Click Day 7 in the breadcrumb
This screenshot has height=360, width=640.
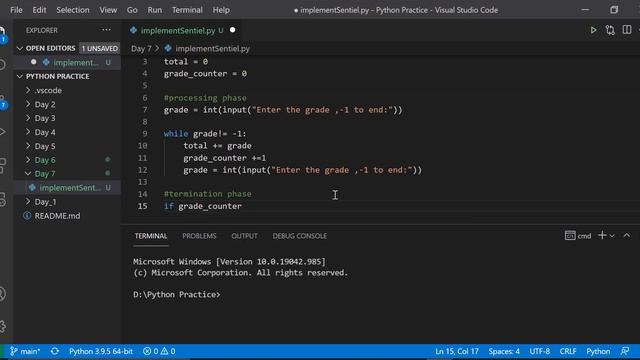click(141, 49)
